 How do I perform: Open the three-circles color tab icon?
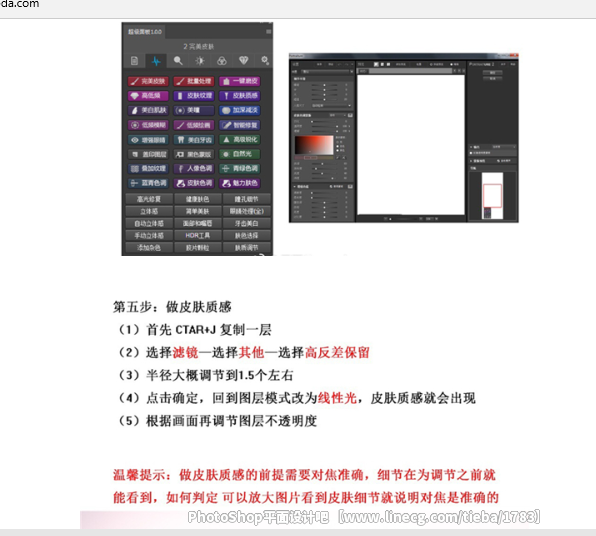[222, 60]
